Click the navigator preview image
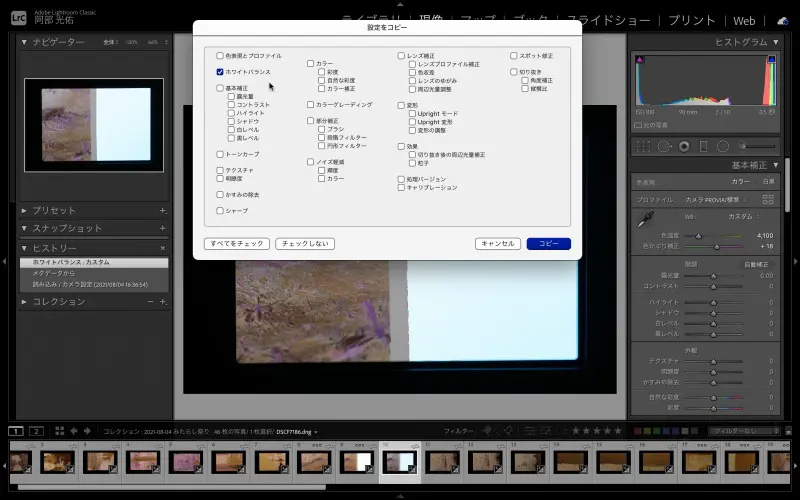This screenshot has width=800, height=500. (x=94, y=125)
